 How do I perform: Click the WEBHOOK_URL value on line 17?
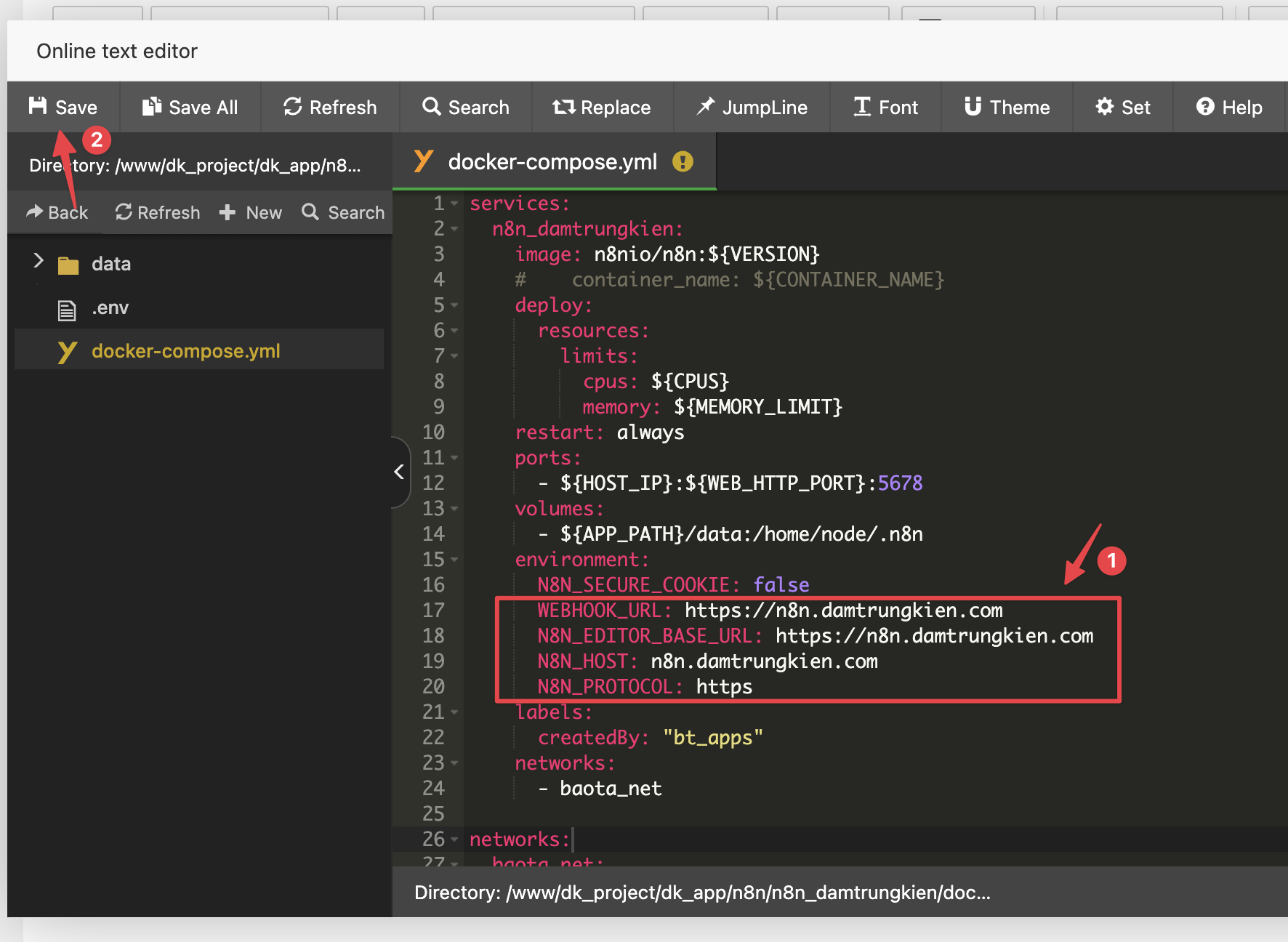844,611
